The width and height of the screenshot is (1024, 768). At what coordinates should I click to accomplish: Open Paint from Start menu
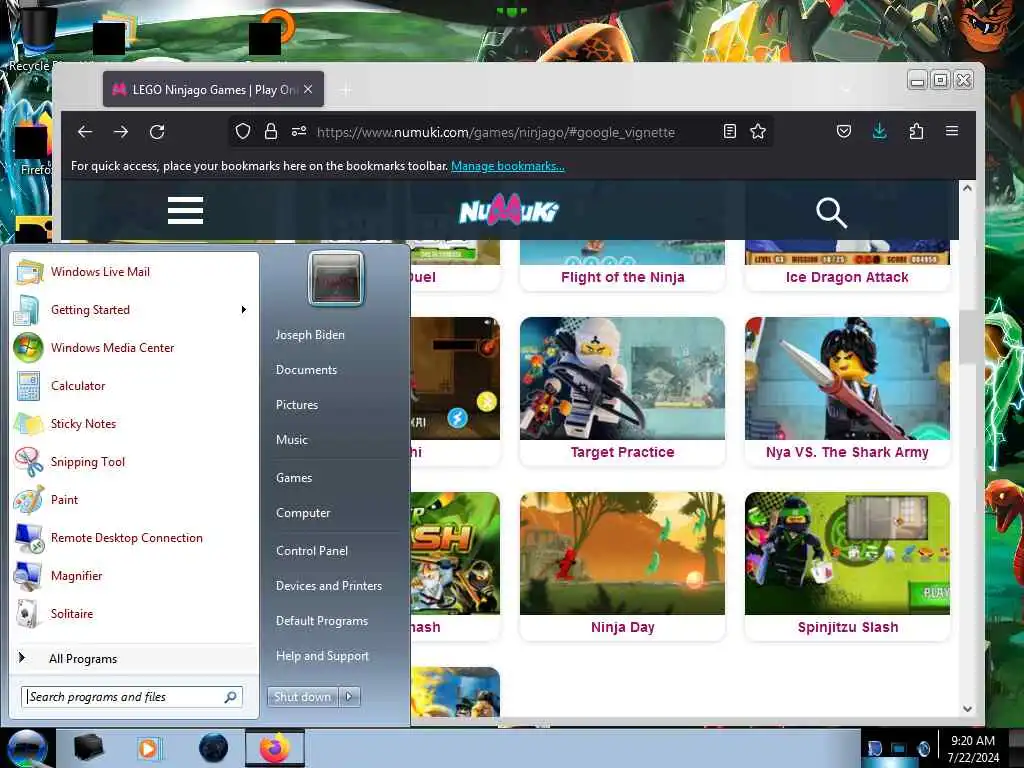click(x=134, y=500)
